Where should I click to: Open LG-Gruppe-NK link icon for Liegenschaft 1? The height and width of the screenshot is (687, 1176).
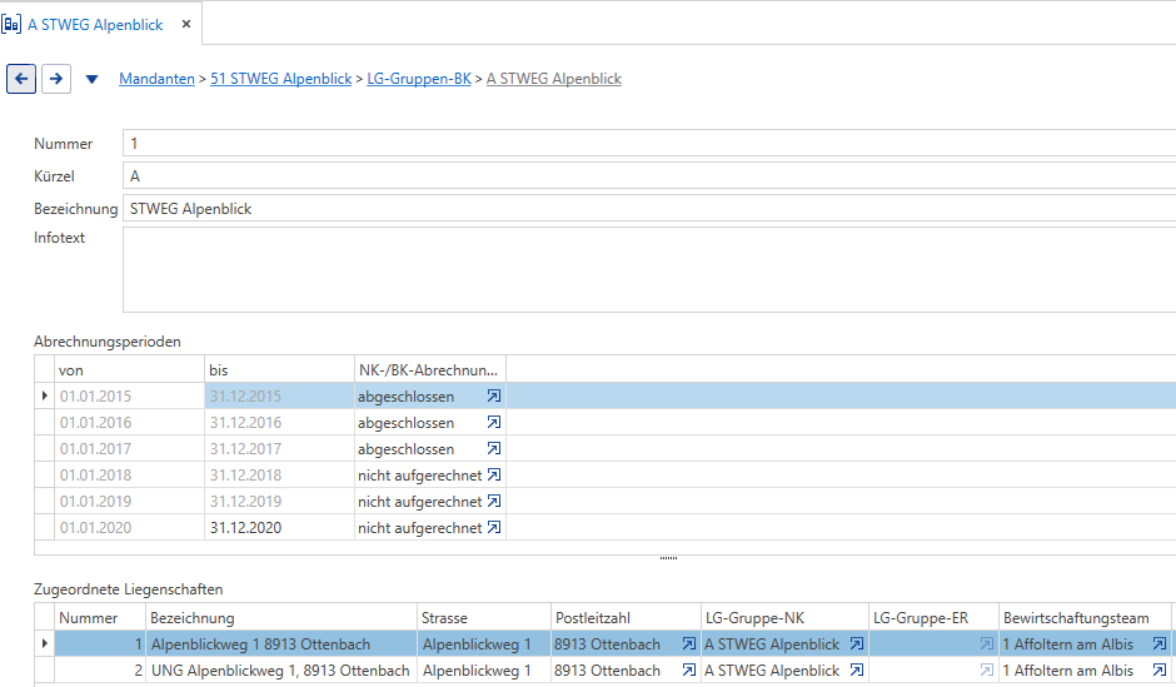point(856,644)
